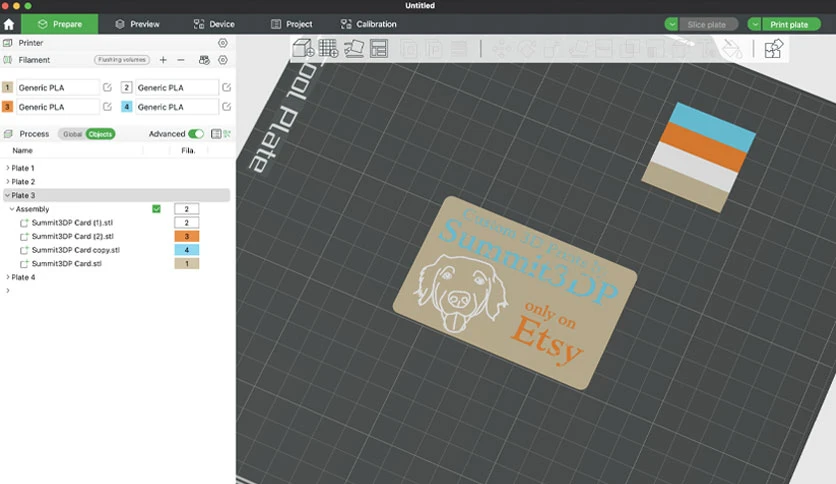
Task: Click the Auto orient toolbar icon
Action: pos(353,49)
